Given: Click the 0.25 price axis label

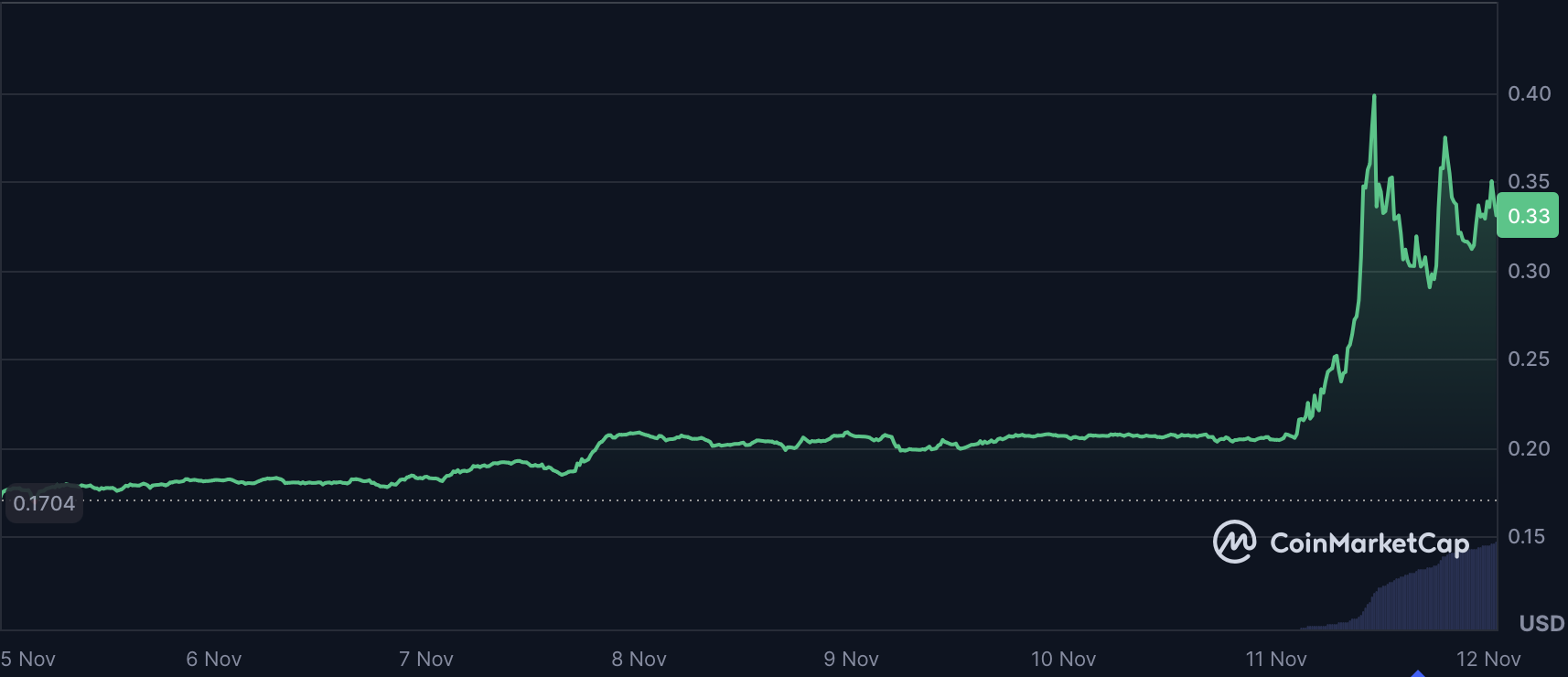Looking at the screenshot, I should coord(1529,360).
